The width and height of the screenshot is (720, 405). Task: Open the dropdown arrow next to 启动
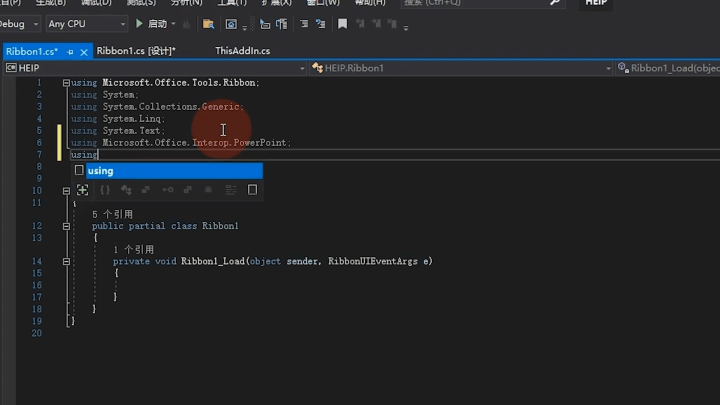[x=173, y=24]
